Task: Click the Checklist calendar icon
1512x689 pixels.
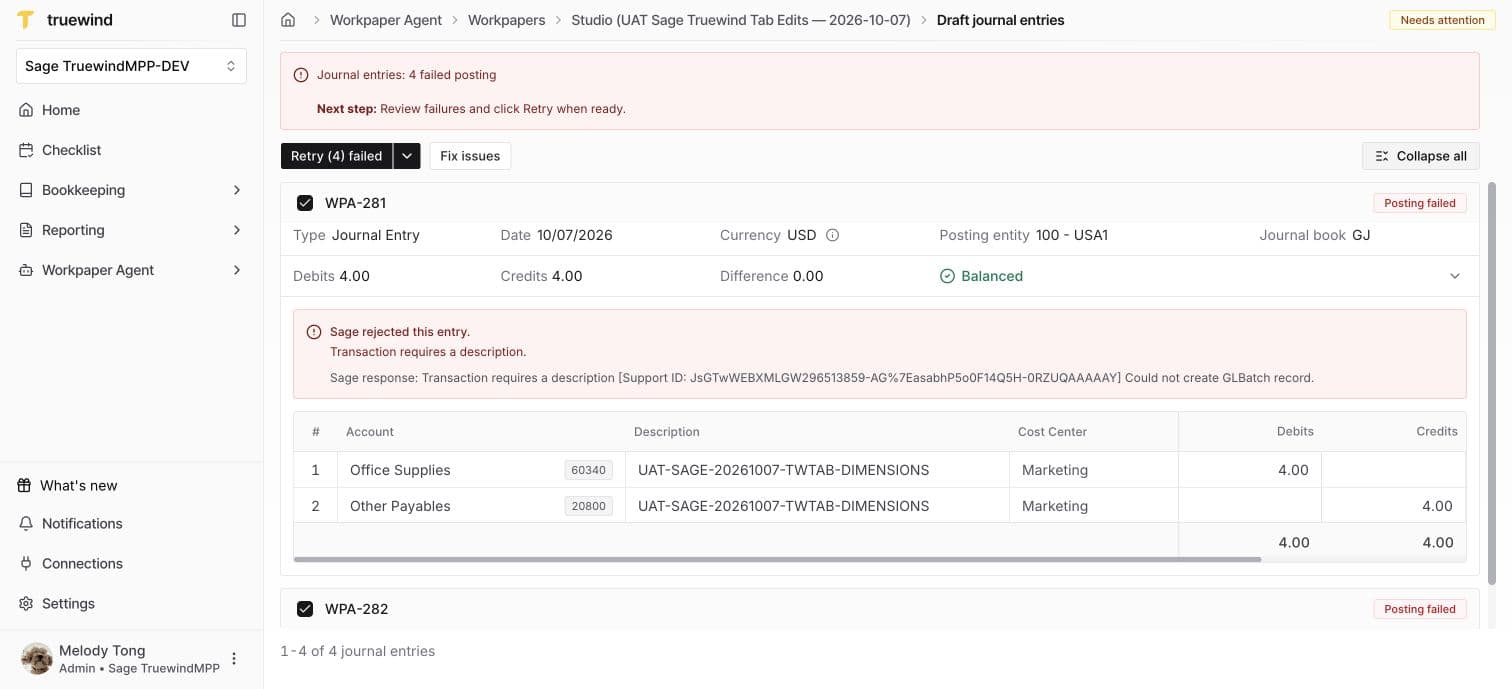Action: pyautogui.click(x=26, y=150)
